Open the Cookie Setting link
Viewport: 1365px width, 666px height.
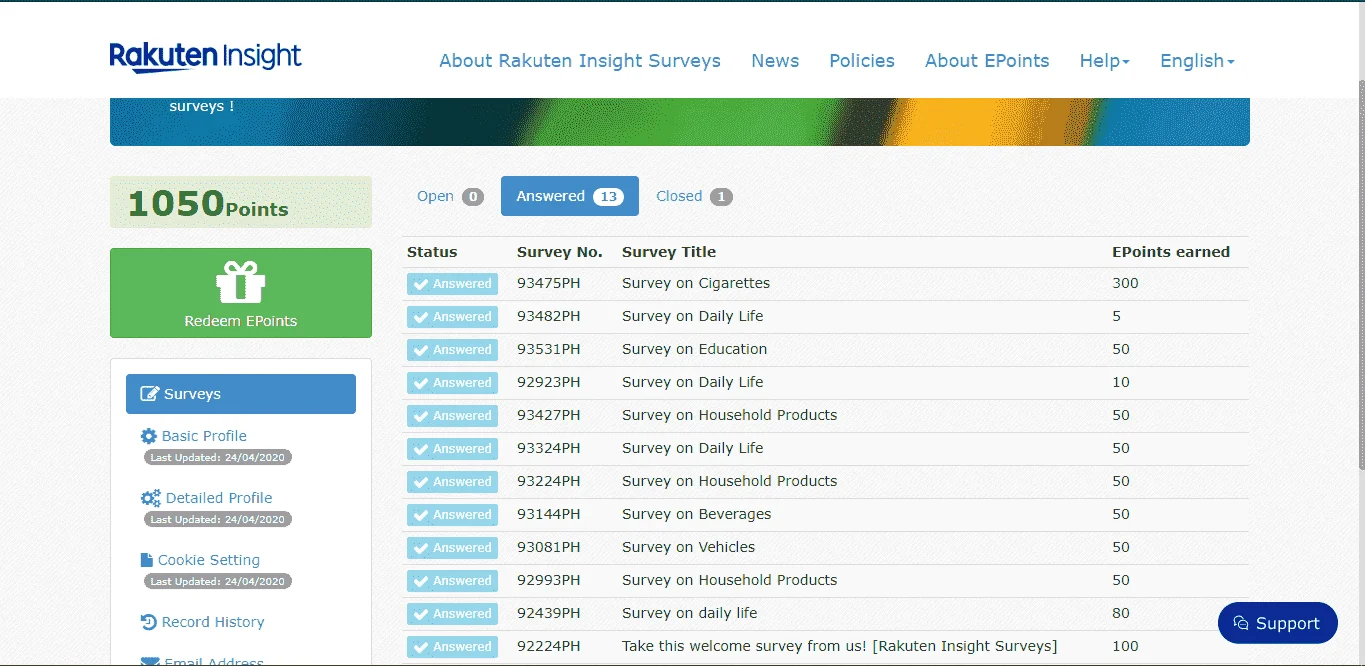209,560
